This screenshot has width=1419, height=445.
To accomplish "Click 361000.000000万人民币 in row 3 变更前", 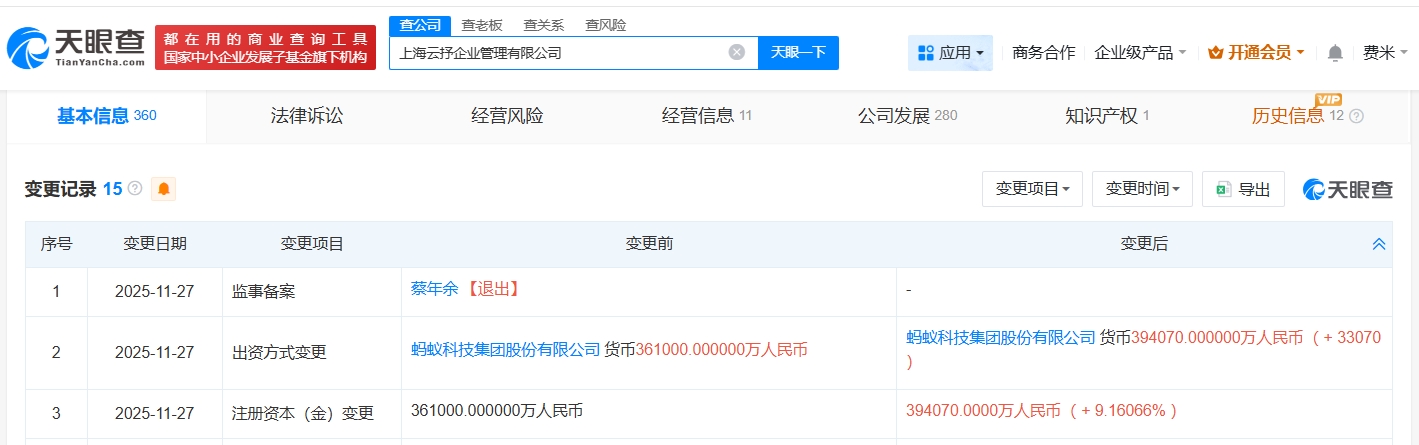I will tap(497, 411).
